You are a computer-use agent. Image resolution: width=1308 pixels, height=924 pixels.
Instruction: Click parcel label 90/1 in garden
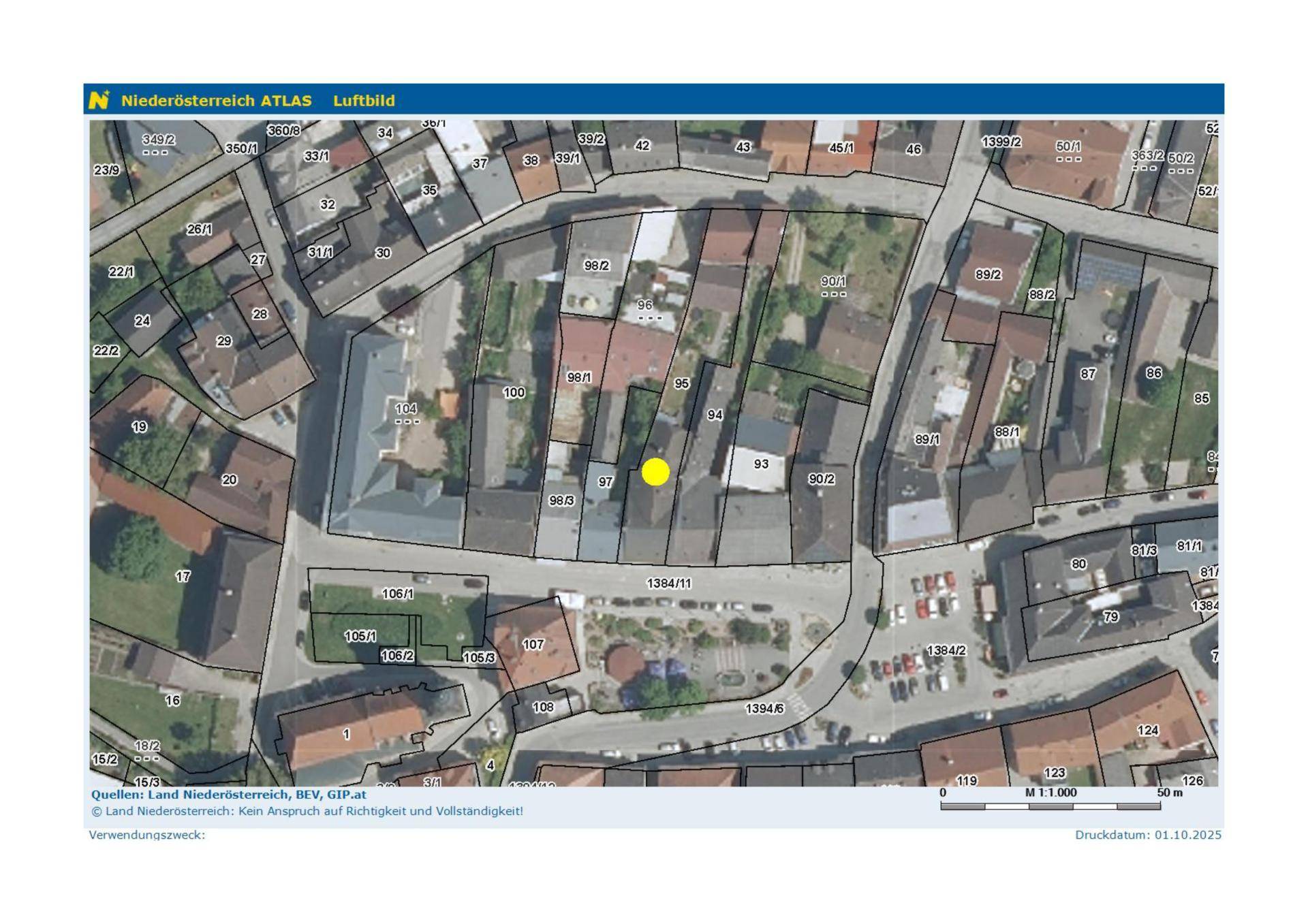click(833, 281)
